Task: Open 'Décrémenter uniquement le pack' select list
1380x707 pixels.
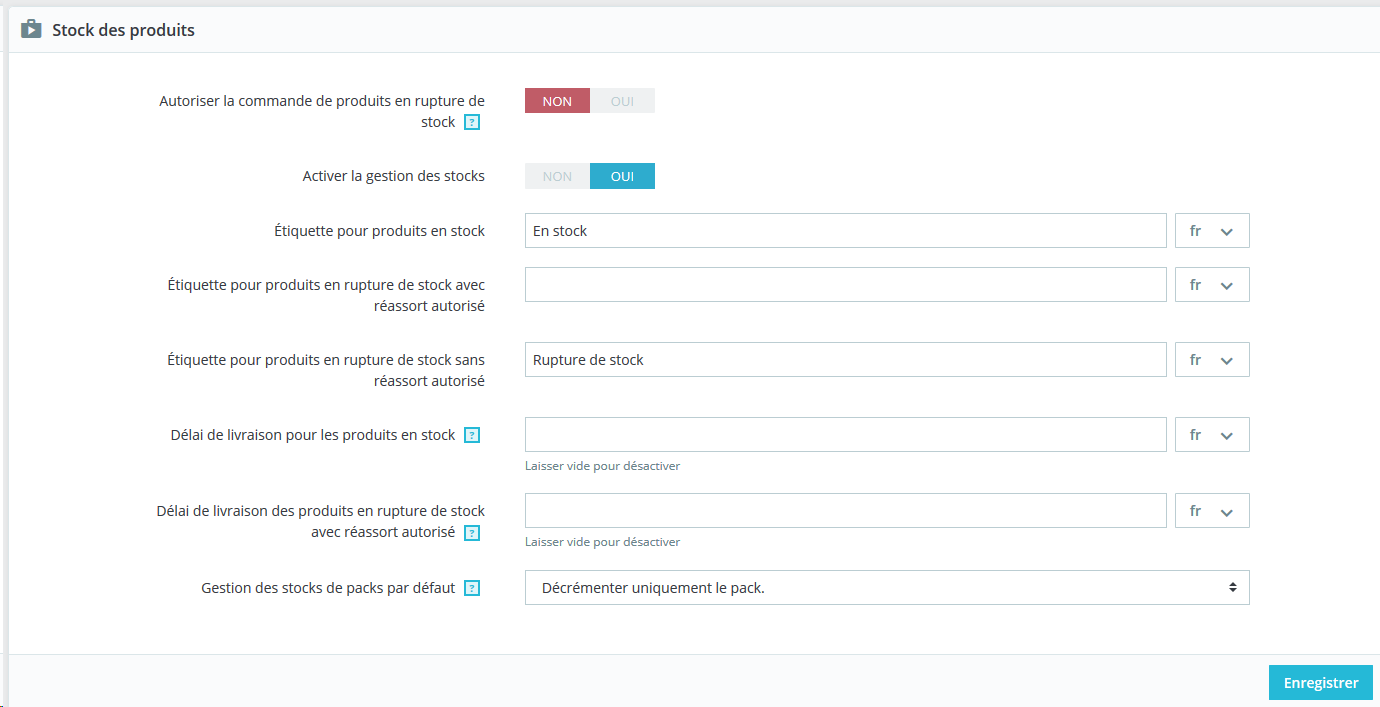Action: pos(887,588)
